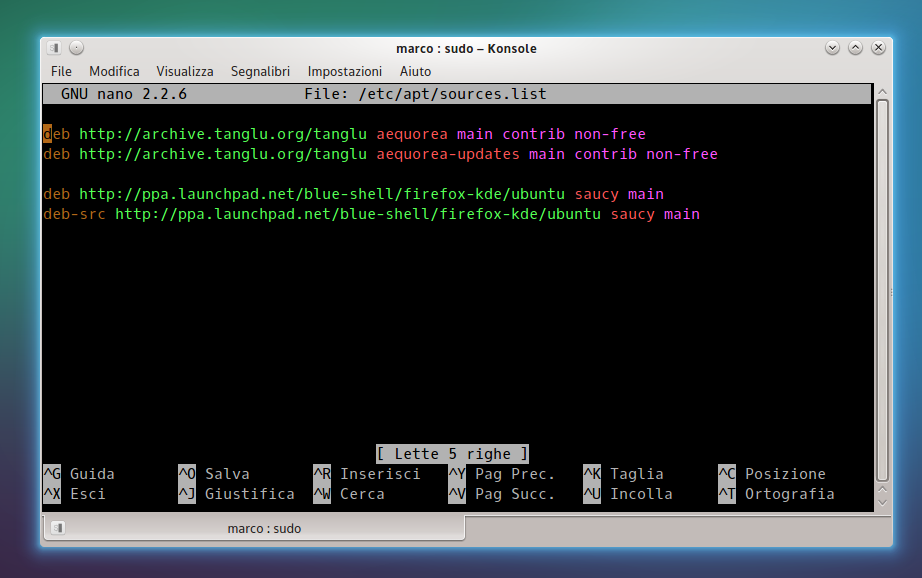Viewport: 922px width, 578px height.
Task: Open the Visualizza menu
Action: (x=185, y=71)
